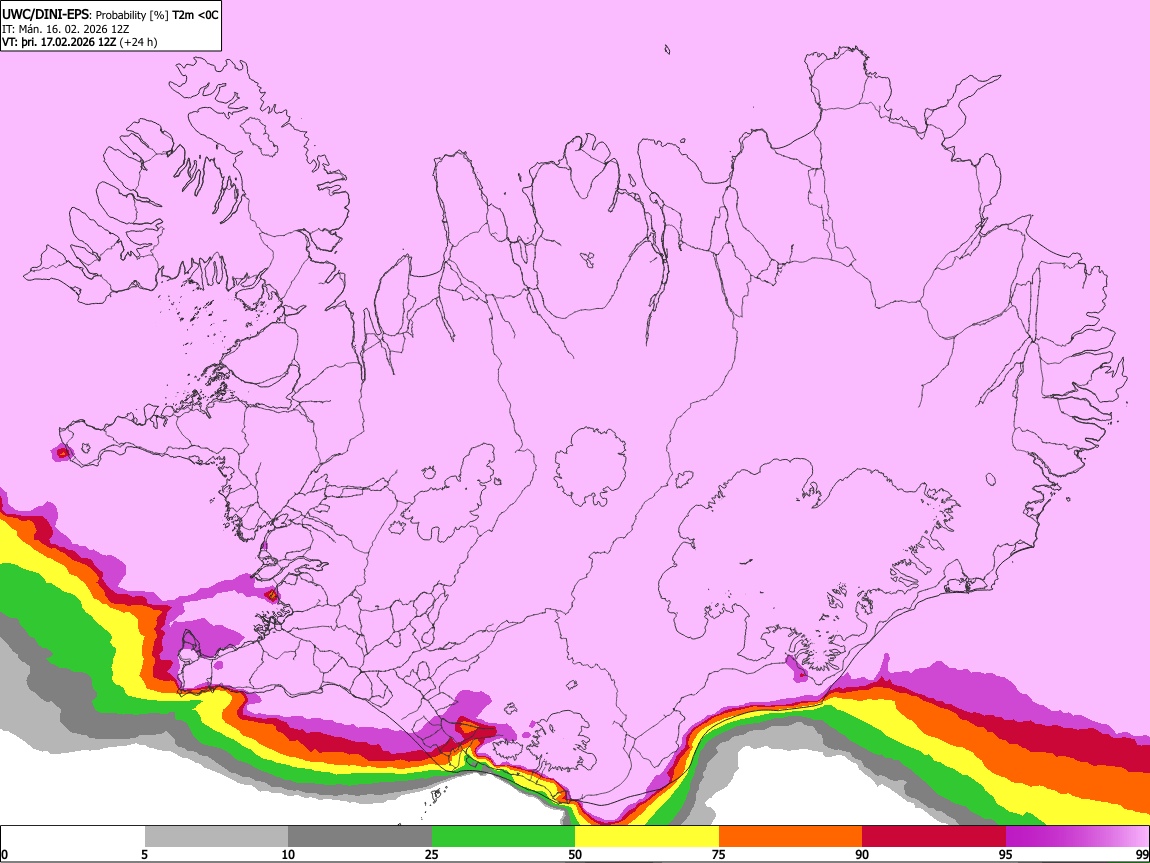Click the legend label 0
The image size is (1150, 863).
5,855
